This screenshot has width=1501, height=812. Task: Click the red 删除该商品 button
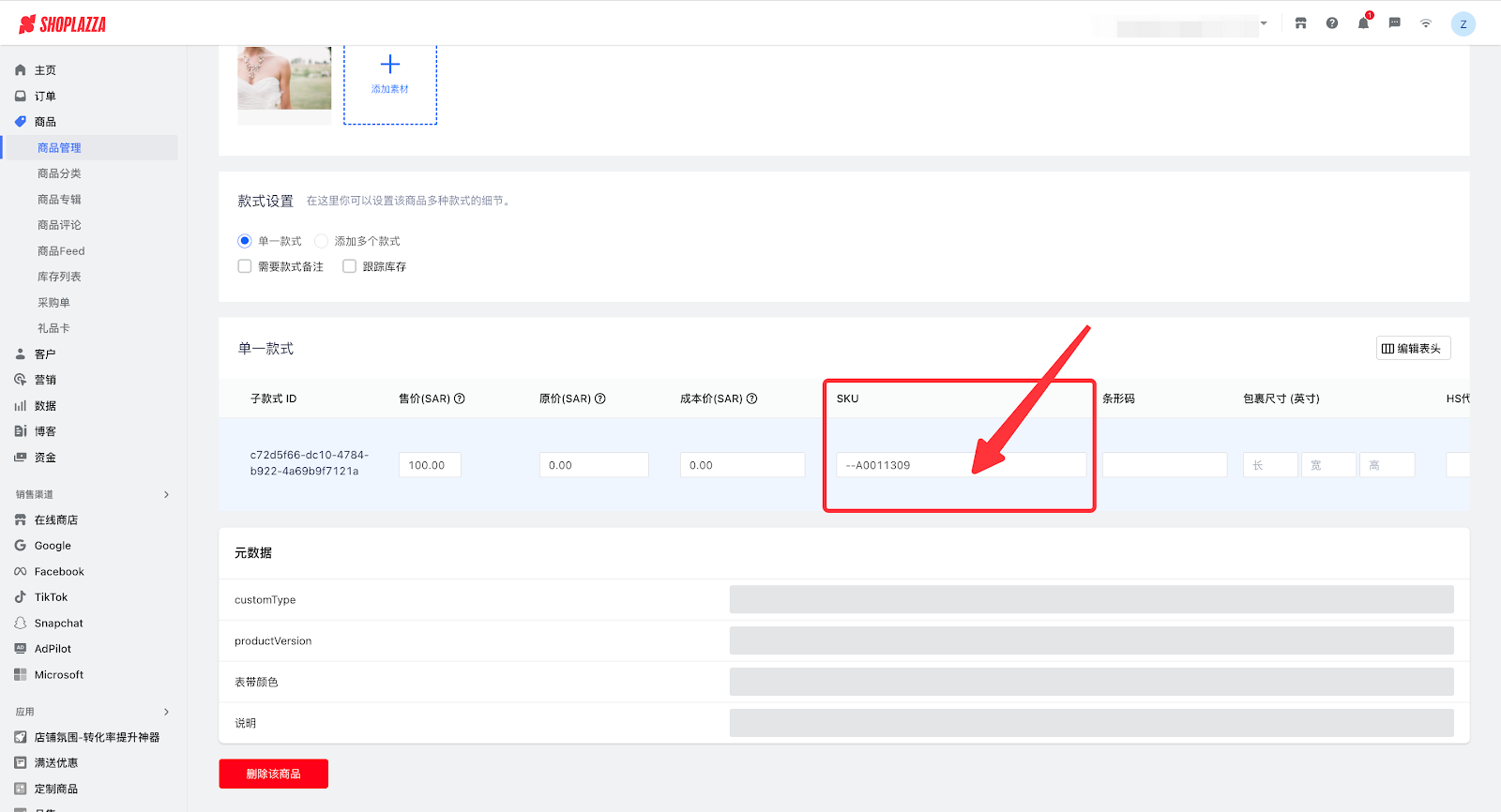(x=273, y=774)
